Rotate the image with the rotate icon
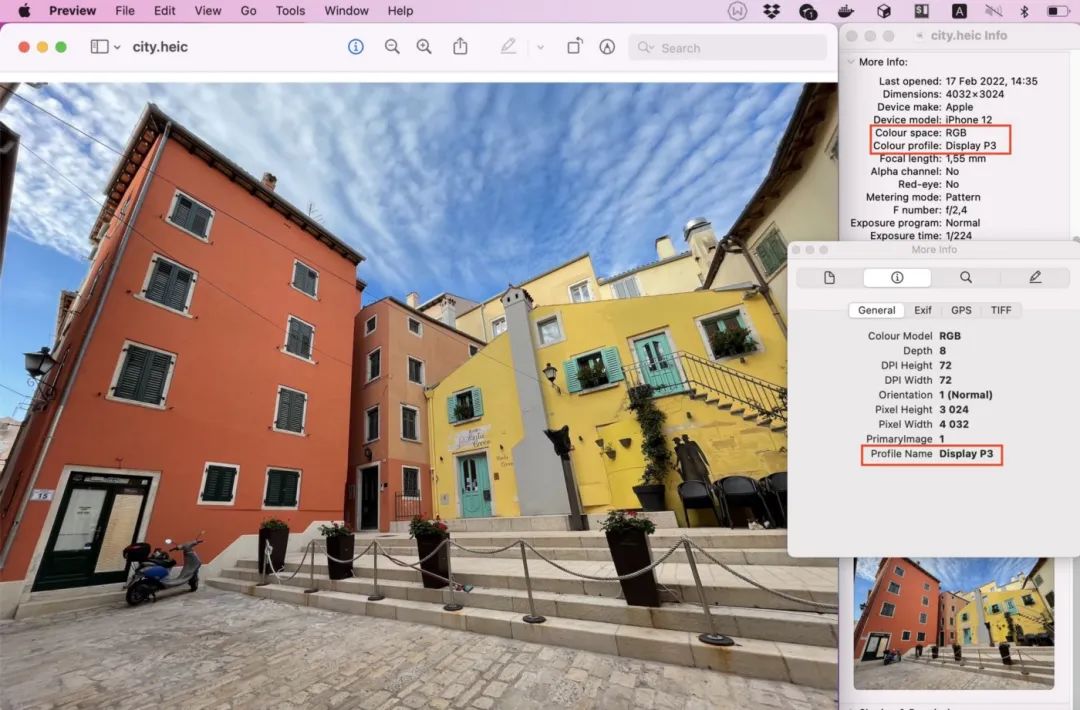The width and height of the screenshot is (1080, 710). click(x=574, y=46)
